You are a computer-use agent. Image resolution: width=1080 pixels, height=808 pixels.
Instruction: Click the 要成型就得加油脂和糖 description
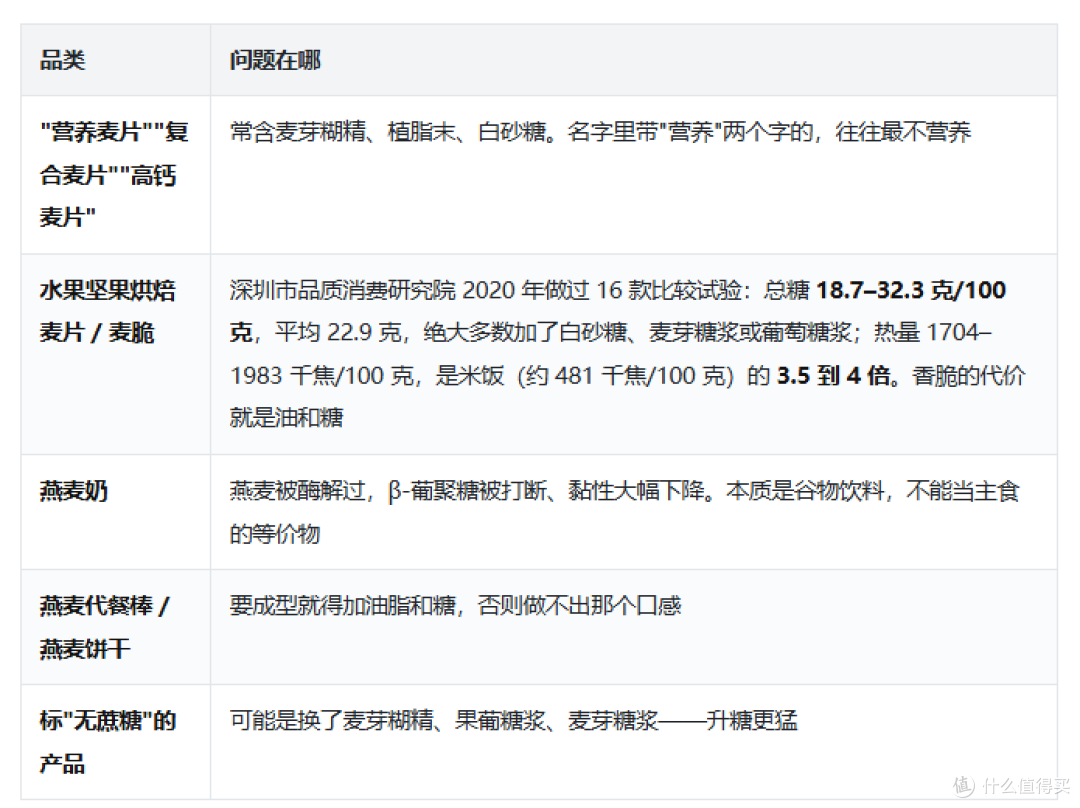(x=455, y=605)
